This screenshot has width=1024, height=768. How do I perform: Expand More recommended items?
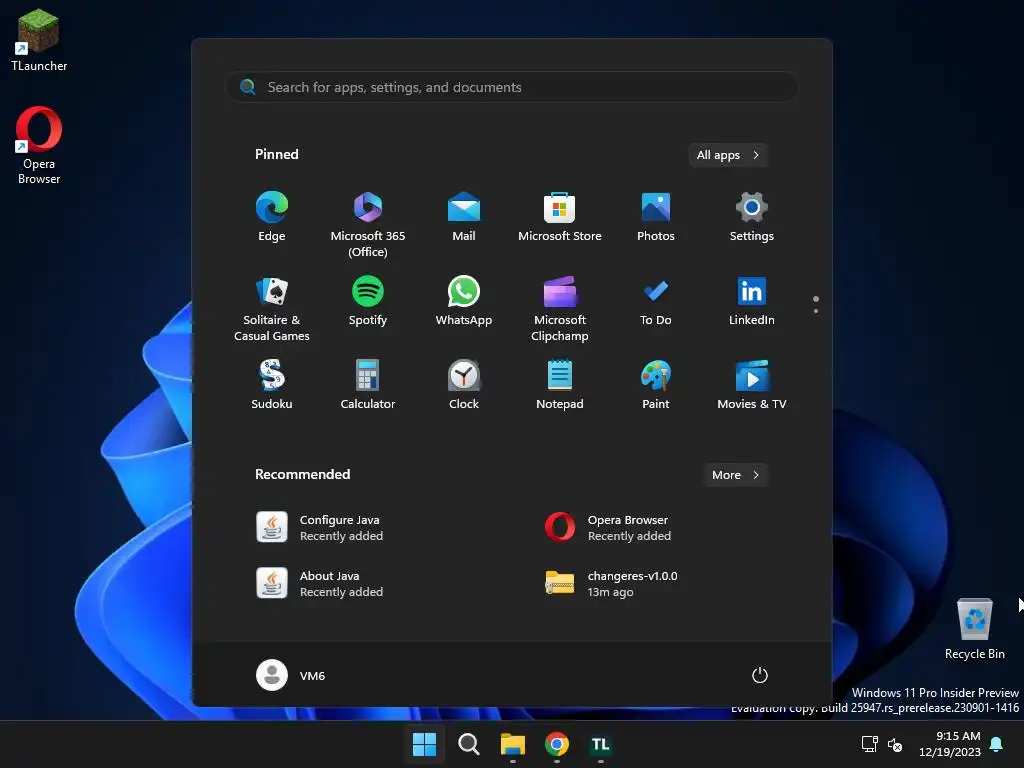click(735, 475)
